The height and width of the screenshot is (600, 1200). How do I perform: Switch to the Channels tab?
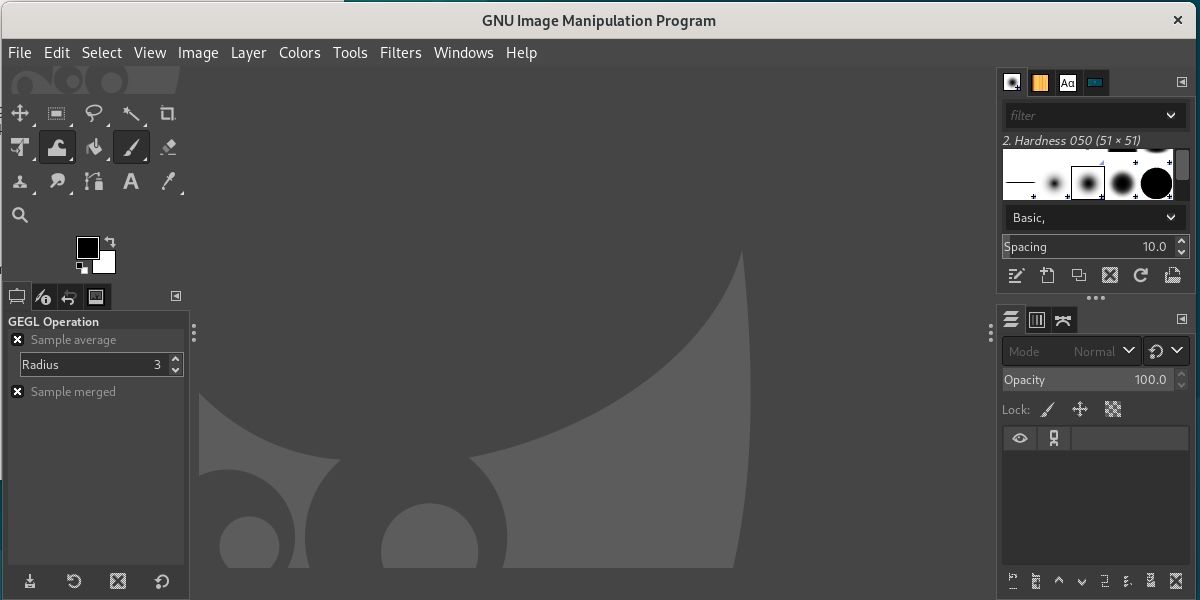coord(1037,320)
